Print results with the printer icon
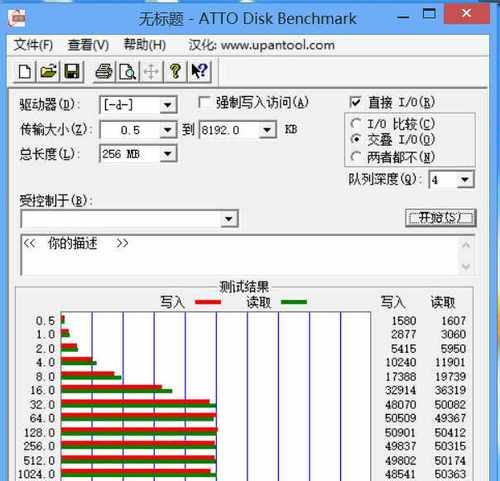 coord(104,72)
